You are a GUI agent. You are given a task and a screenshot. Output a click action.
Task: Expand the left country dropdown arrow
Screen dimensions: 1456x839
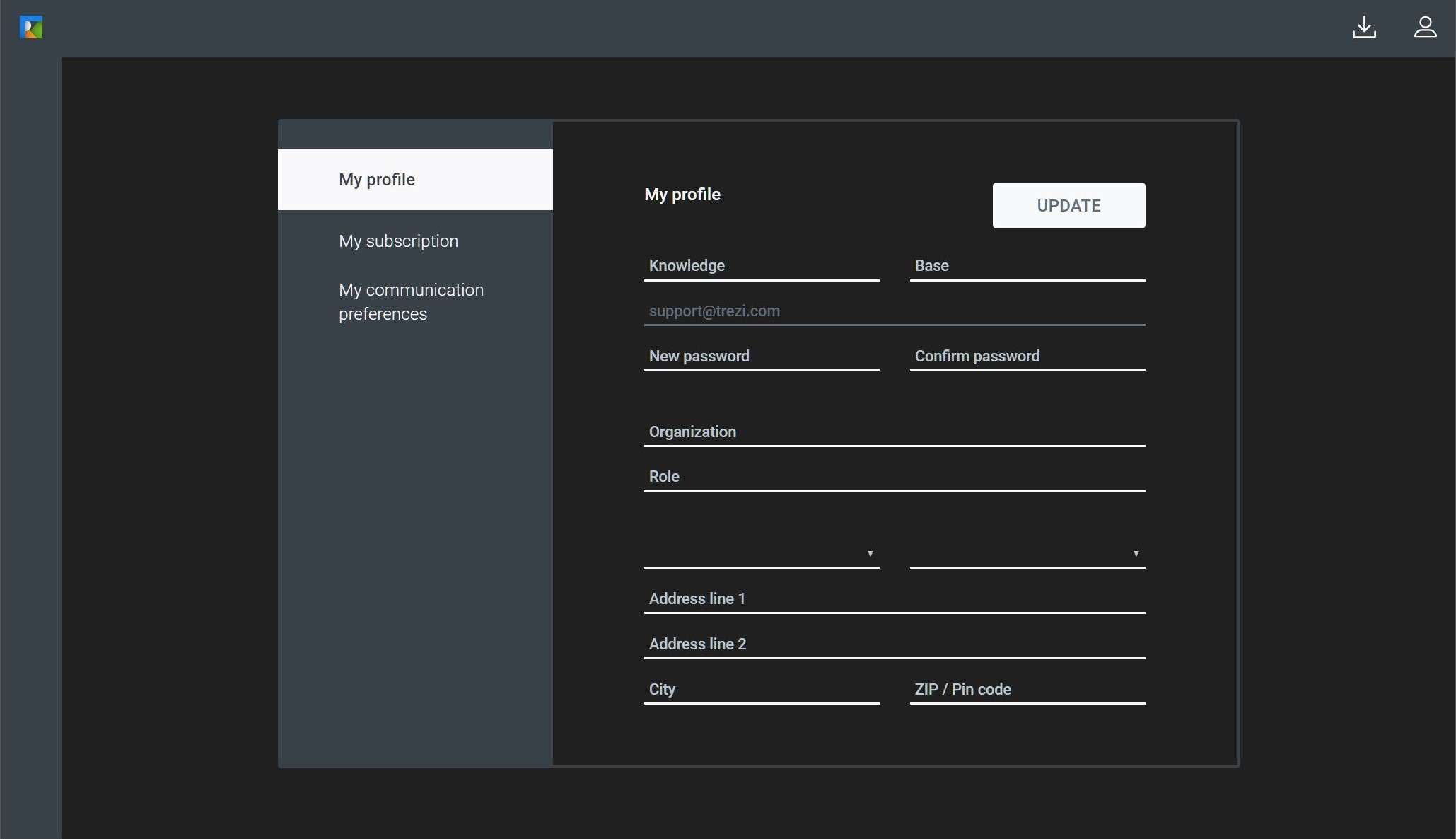pyautogui.click(x=870, y=554)
